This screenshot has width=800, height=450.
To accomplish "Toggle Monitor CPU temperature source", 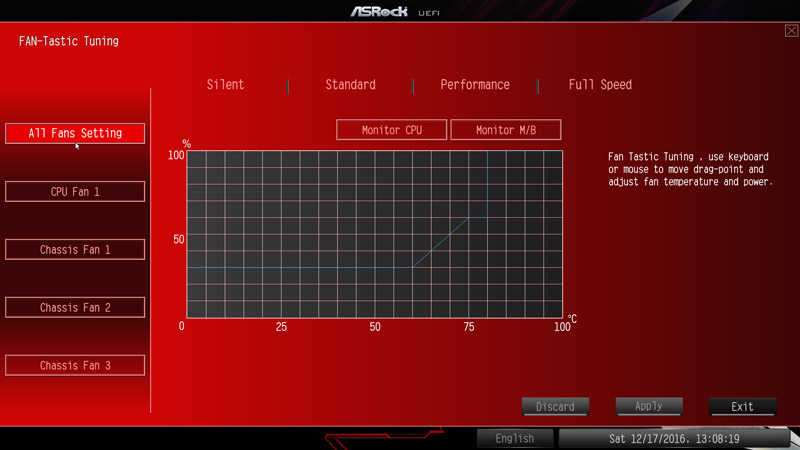I will (x=391, y=130).
